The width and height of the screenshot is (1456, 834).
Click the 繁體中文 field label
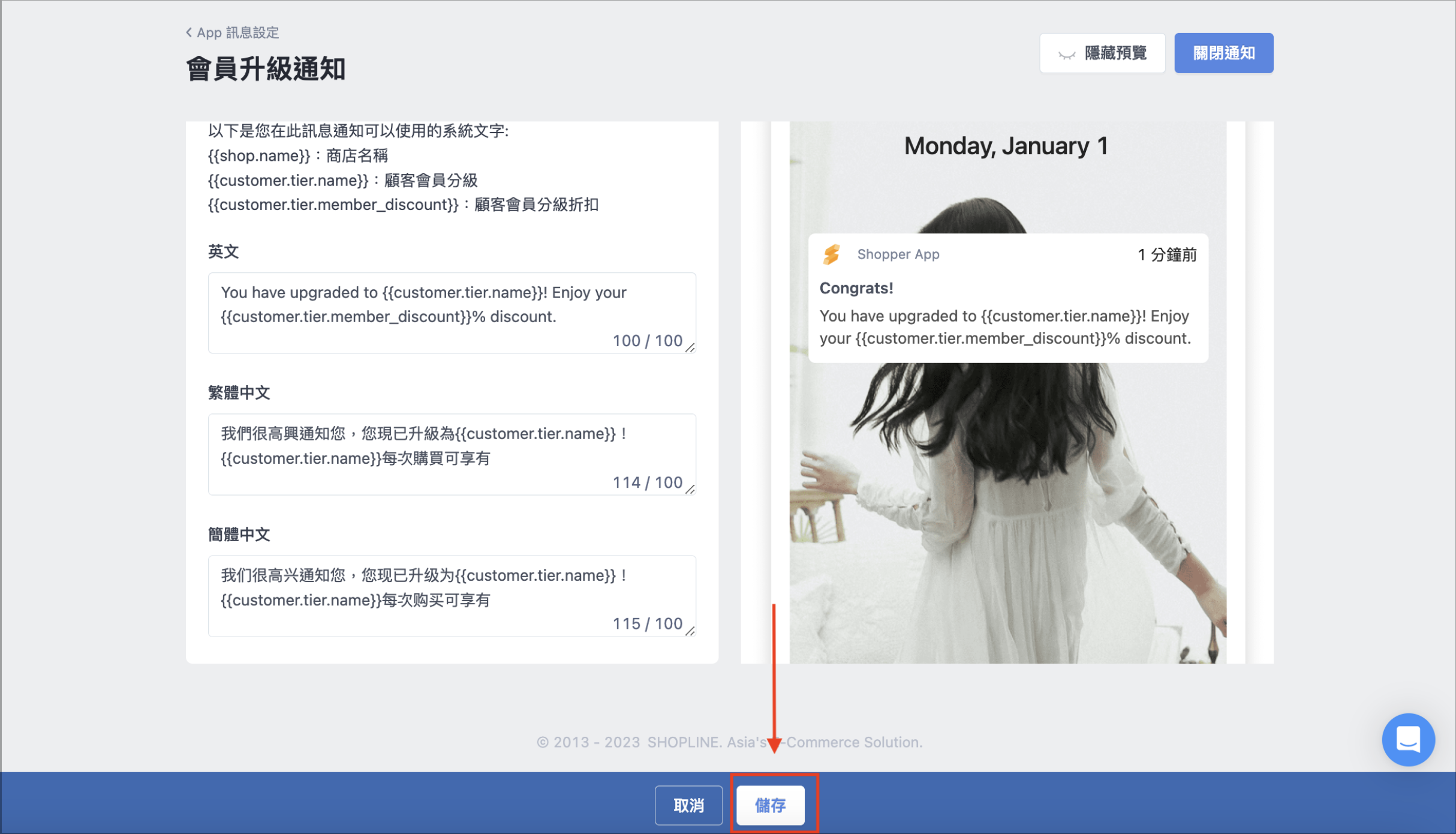click(239, 393)
